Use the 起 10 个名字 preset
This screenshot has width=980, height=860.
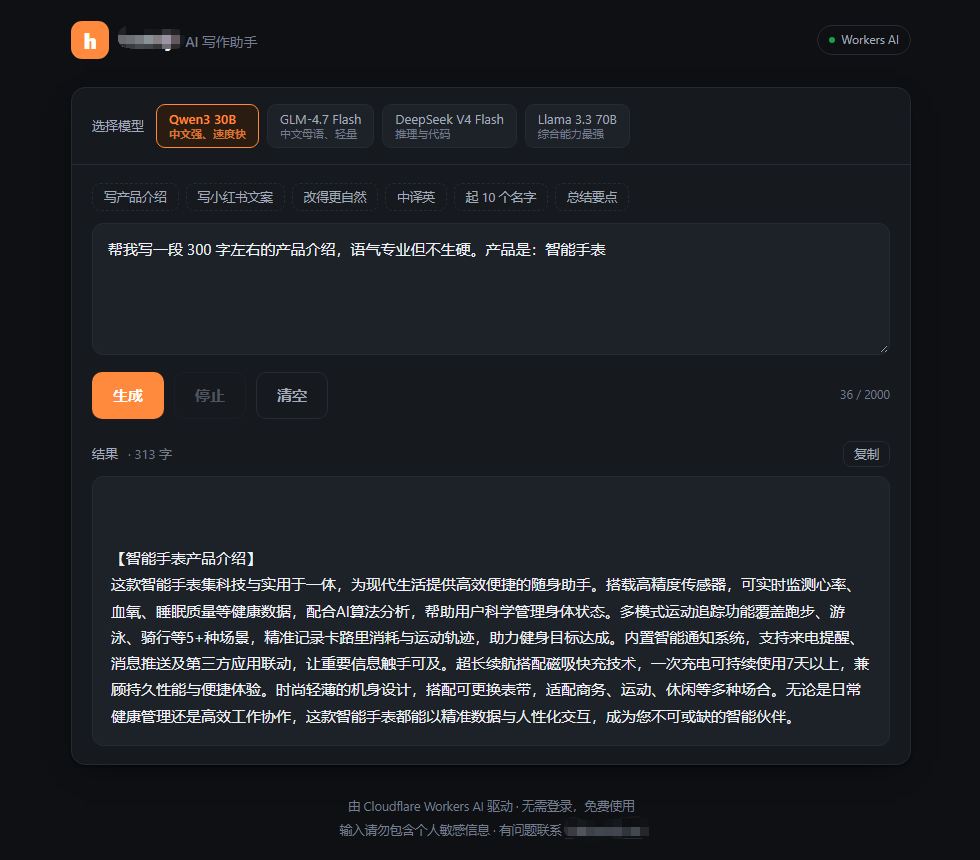pyautogui.click(x=501, y=197)
